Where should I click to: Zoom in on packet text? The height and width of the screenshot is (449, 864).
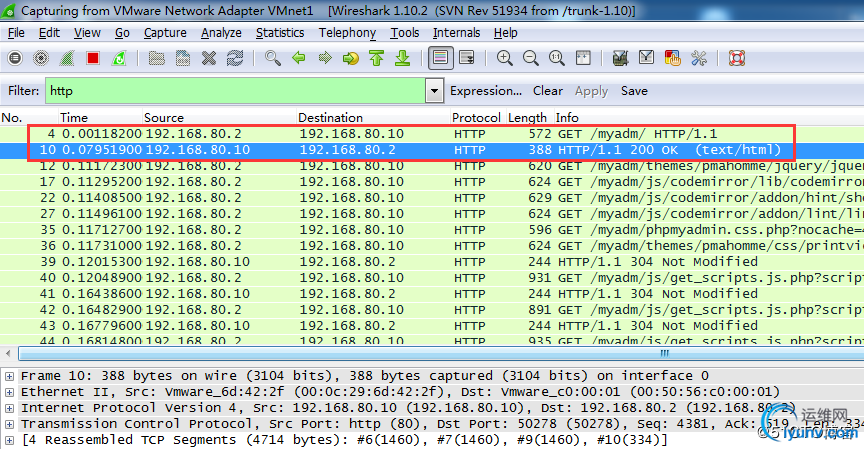click(x=504, y=58)
